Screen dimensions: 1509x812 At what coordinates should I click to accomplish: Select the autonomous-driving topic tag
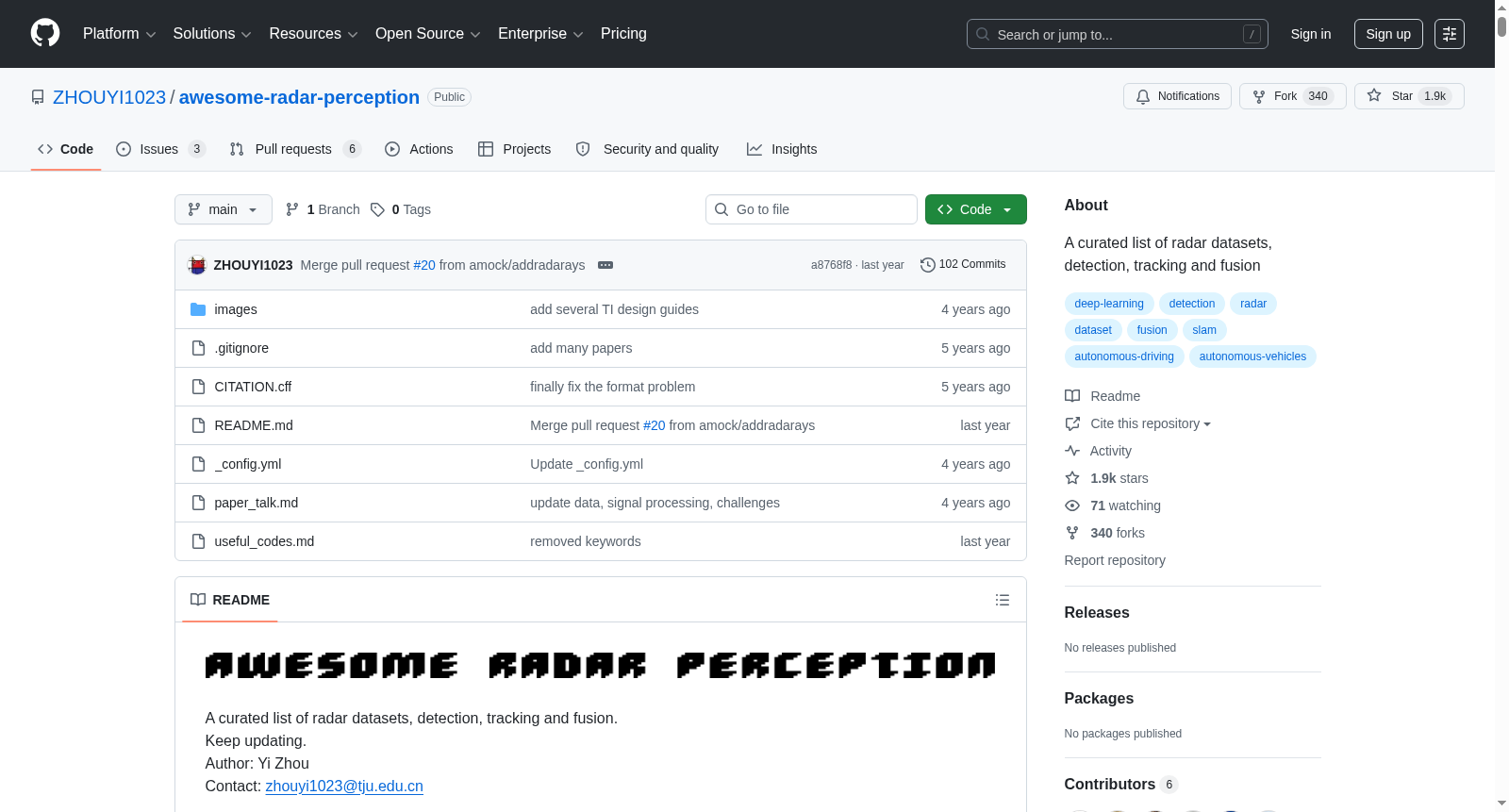click(1124, 356)
